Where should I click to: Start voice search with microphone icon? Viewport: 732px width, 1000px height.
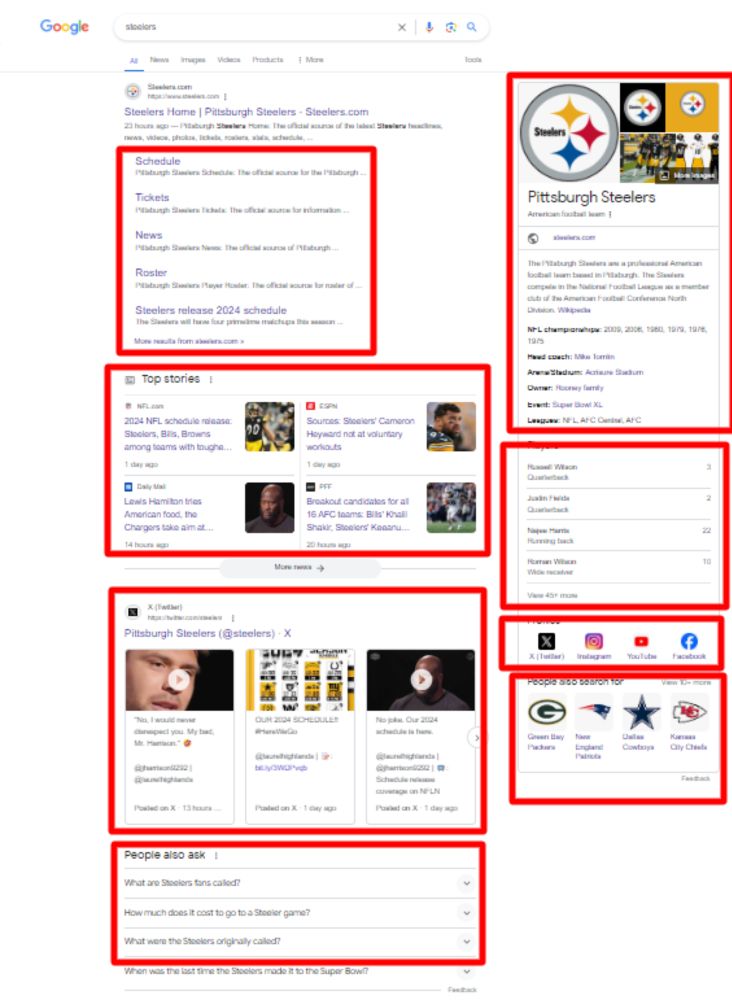pyautogui.click(x=429, y=27)
